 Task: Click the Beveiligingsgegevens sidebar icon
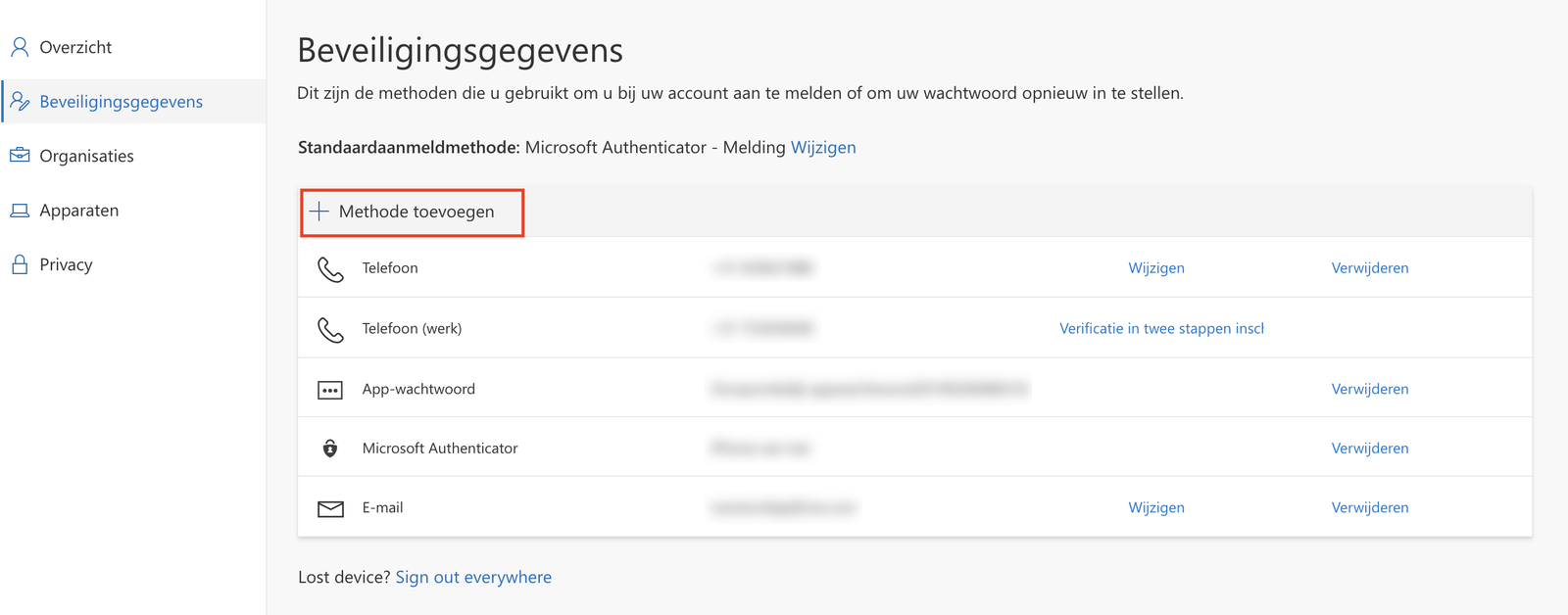(20, 102)
